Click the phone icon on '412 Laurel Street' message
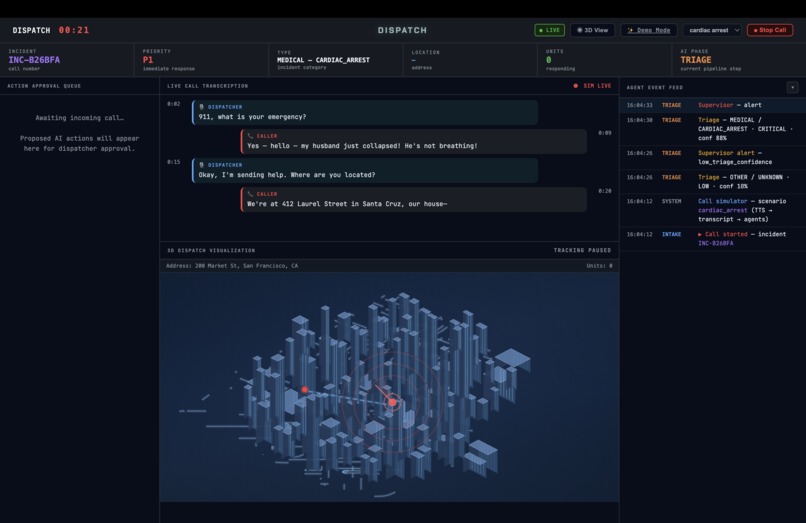The height and width of the screenshot is (523, 806). click(250, 194)
